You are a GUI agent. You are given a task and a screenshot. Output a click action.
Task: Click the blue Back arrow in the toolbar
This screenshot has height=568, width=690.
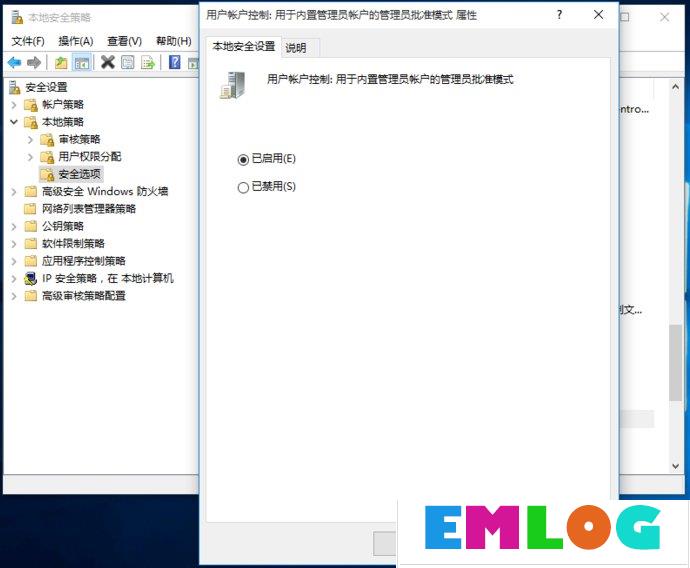click(15, 62)
